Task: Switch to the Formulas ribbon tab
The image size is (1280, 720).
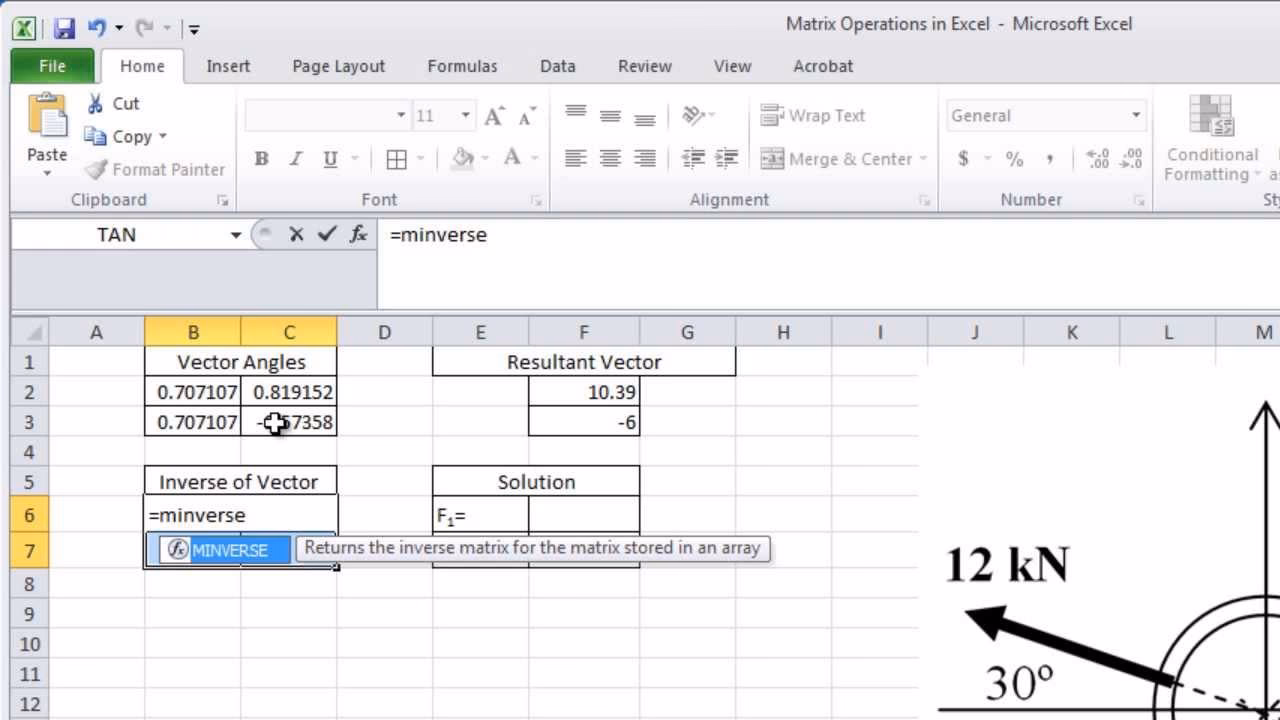Action: pyautogui.click(x=461, y=66)
